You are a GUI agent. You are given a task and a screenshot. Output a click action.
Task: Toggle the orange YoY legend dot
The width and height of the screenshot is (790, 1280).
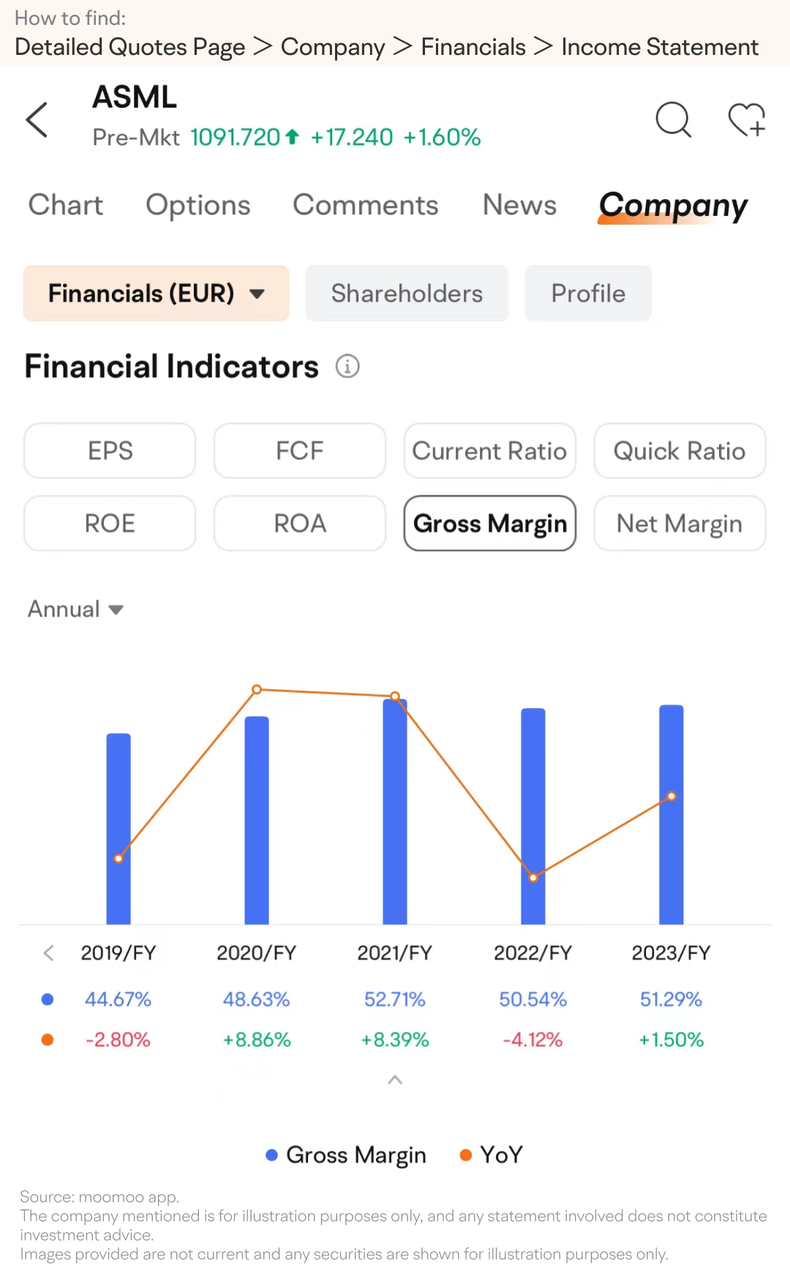coord(465,1155)
